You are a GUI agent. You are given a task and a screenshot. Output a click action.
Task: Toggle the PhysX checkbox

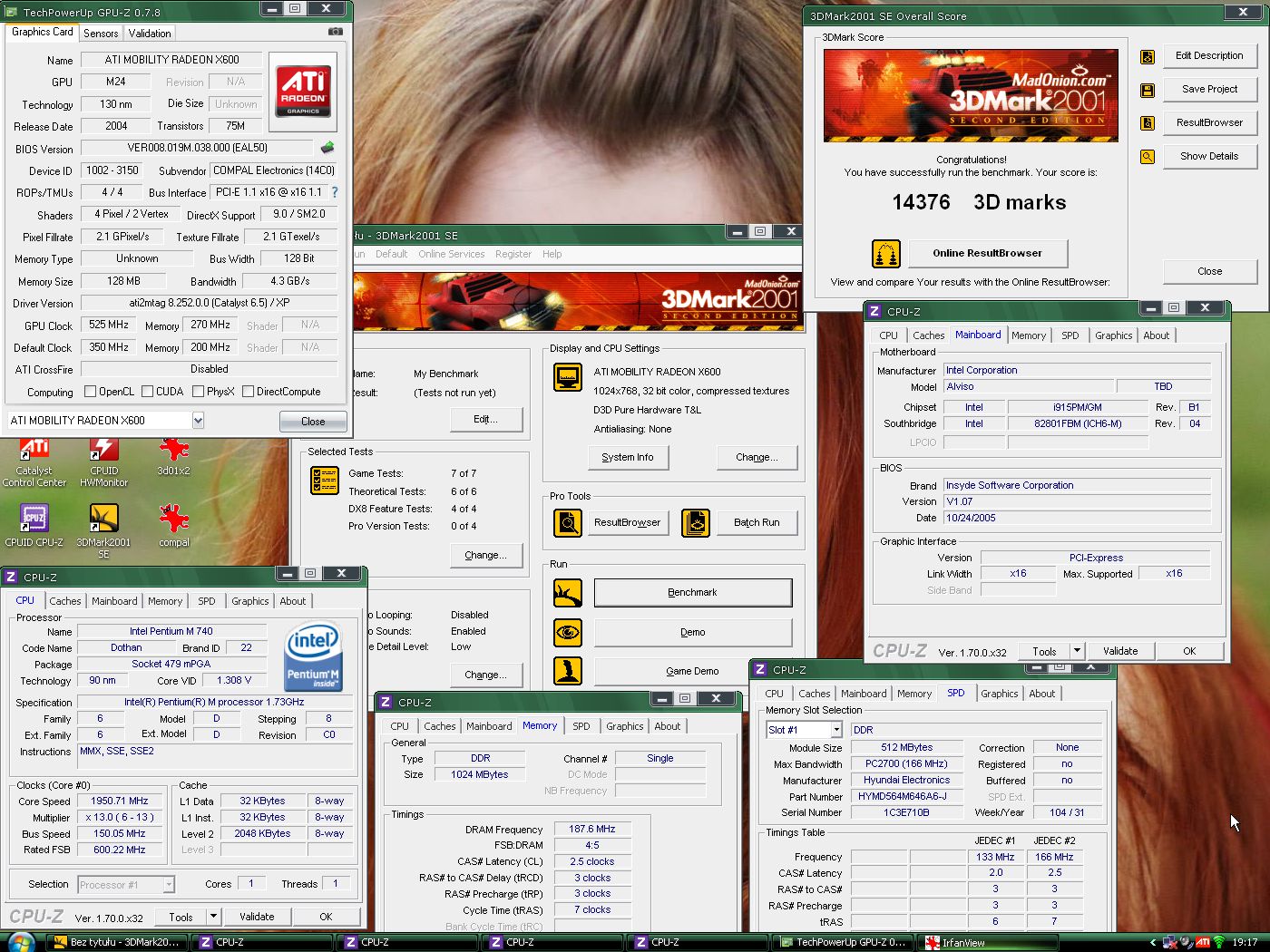pyautogui.click(x=198, y=392)
